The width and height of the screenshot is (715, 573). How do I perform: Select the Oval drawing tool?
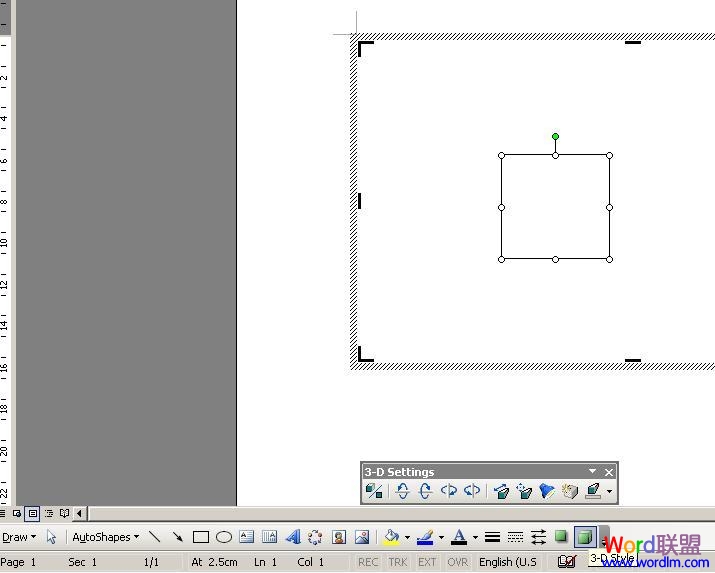(x=223, y=537)
